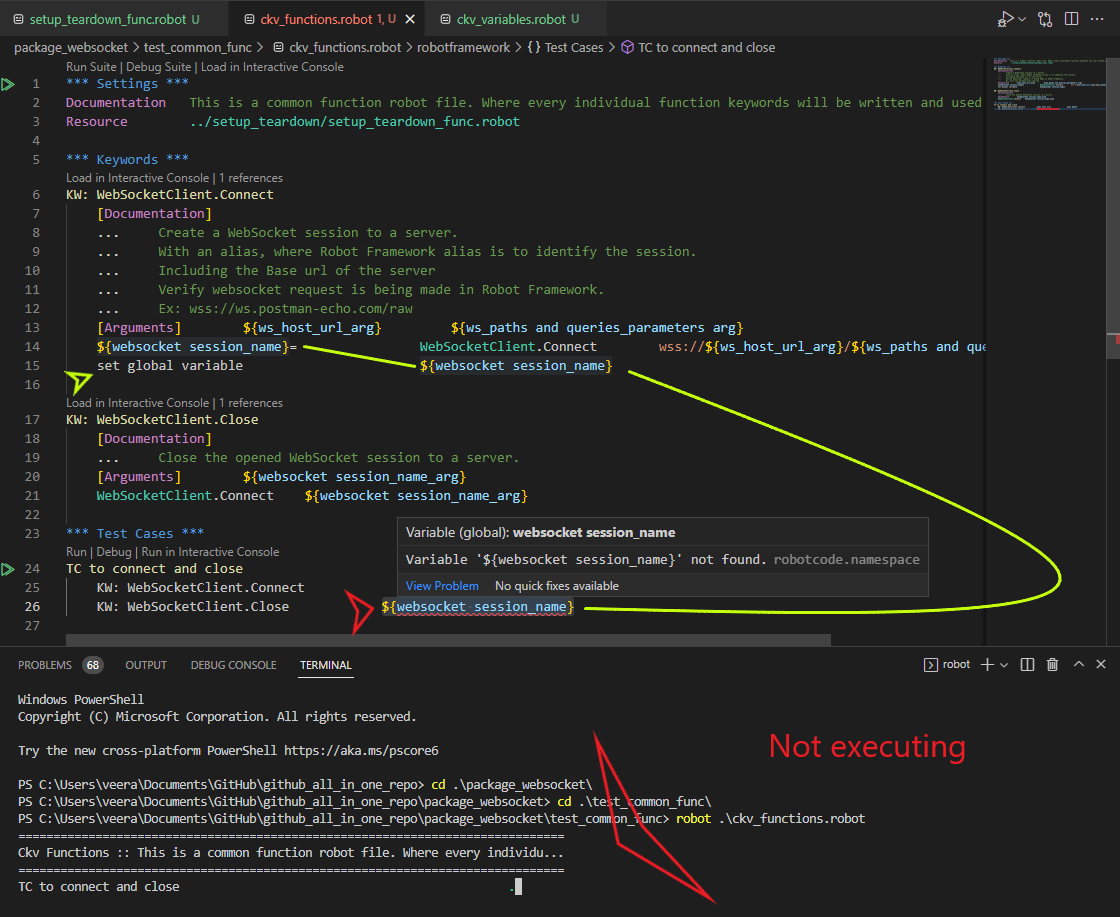The image size is (1120, 917).
Task: Open the terminal profile selector chevron
Action: pyautogui.click(x=1004, y=663)
